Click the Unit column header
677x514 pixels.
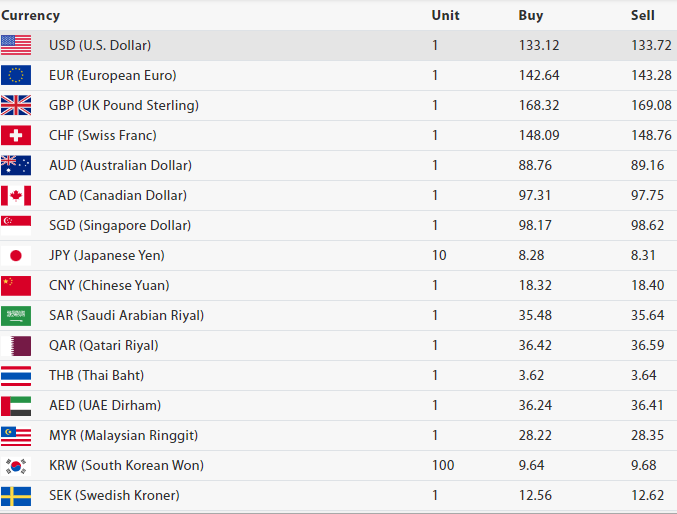pos(445,15)
